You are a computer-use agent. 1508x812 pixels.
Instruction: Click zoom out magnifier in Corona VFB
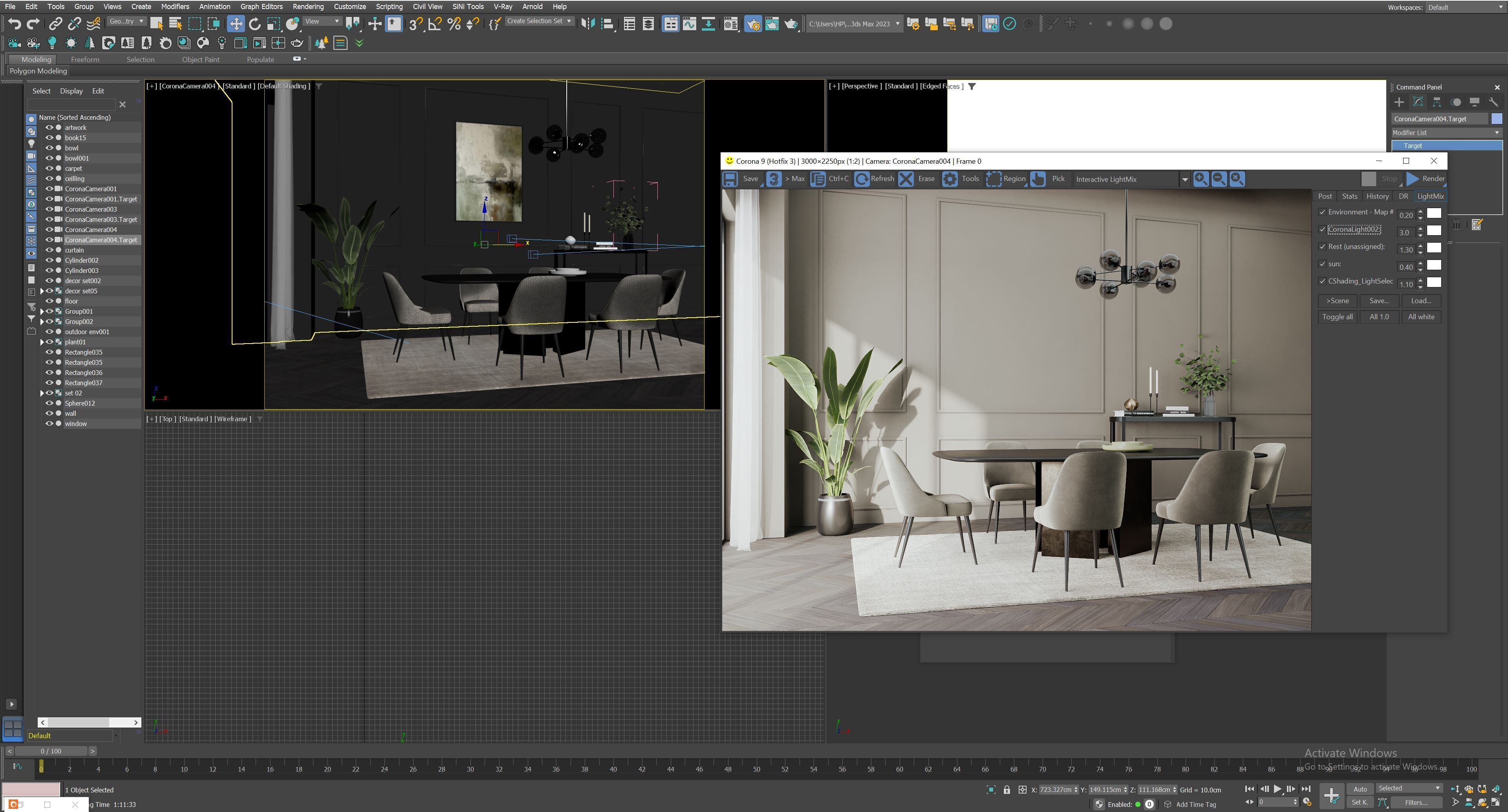[x=1219, y=179]
